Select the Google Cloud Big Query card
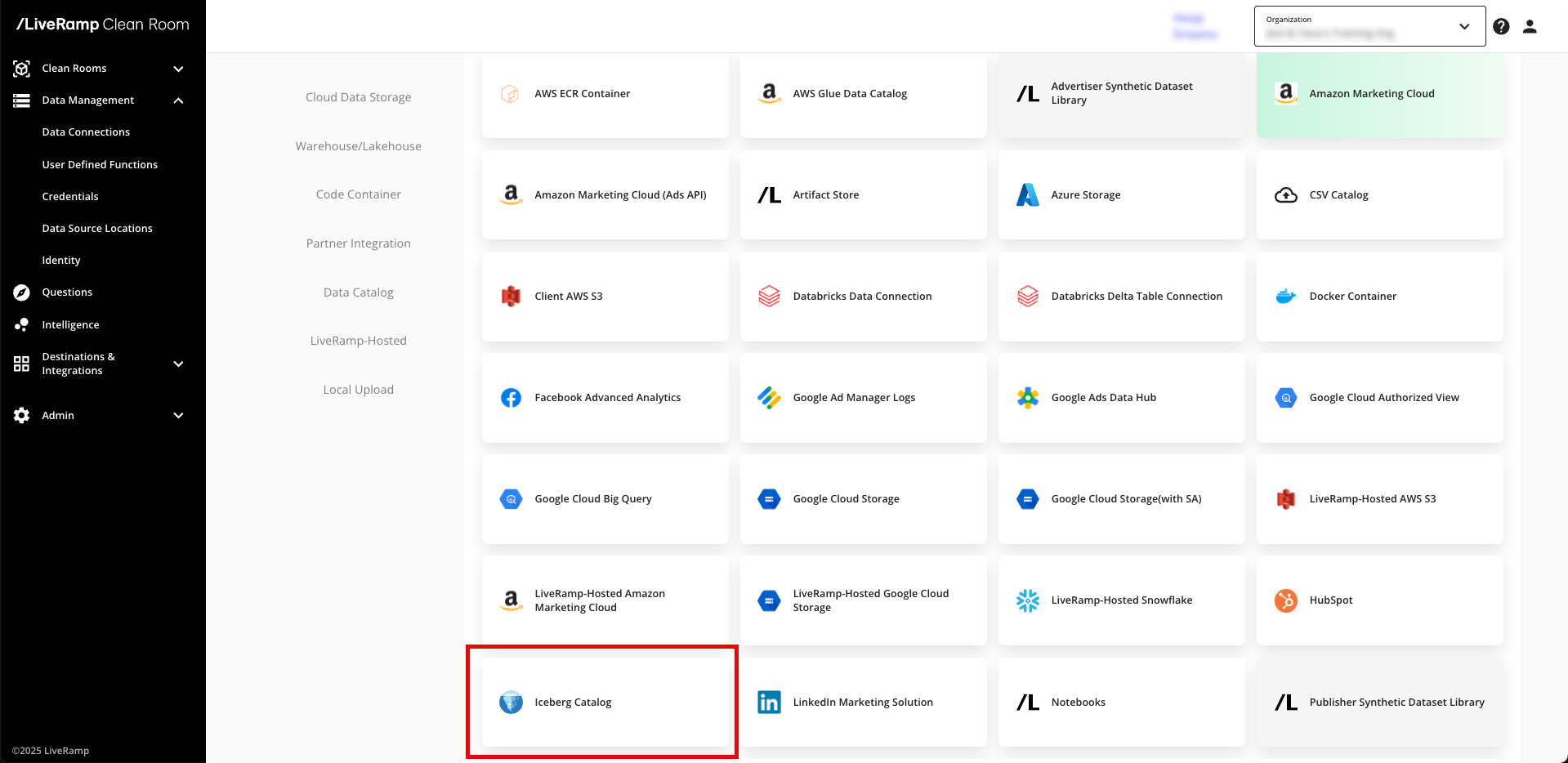Screen dimensions: 1568x763 (x=605, y=499)
